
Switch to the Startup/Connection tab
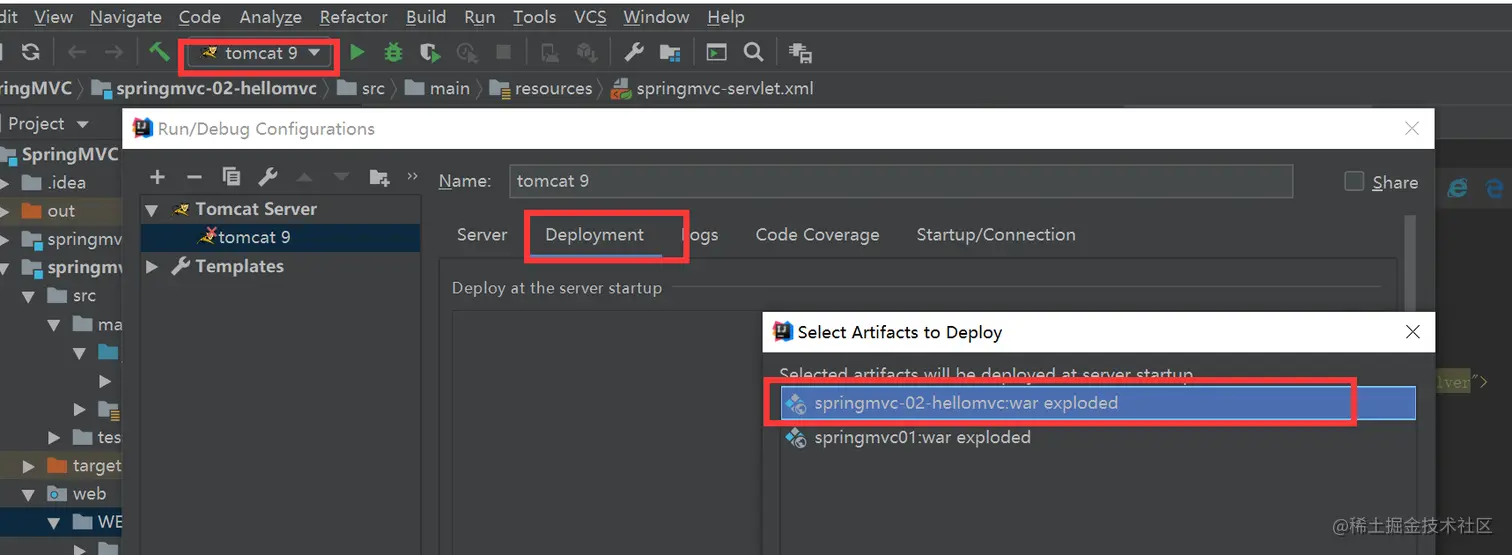coord(996,235)
